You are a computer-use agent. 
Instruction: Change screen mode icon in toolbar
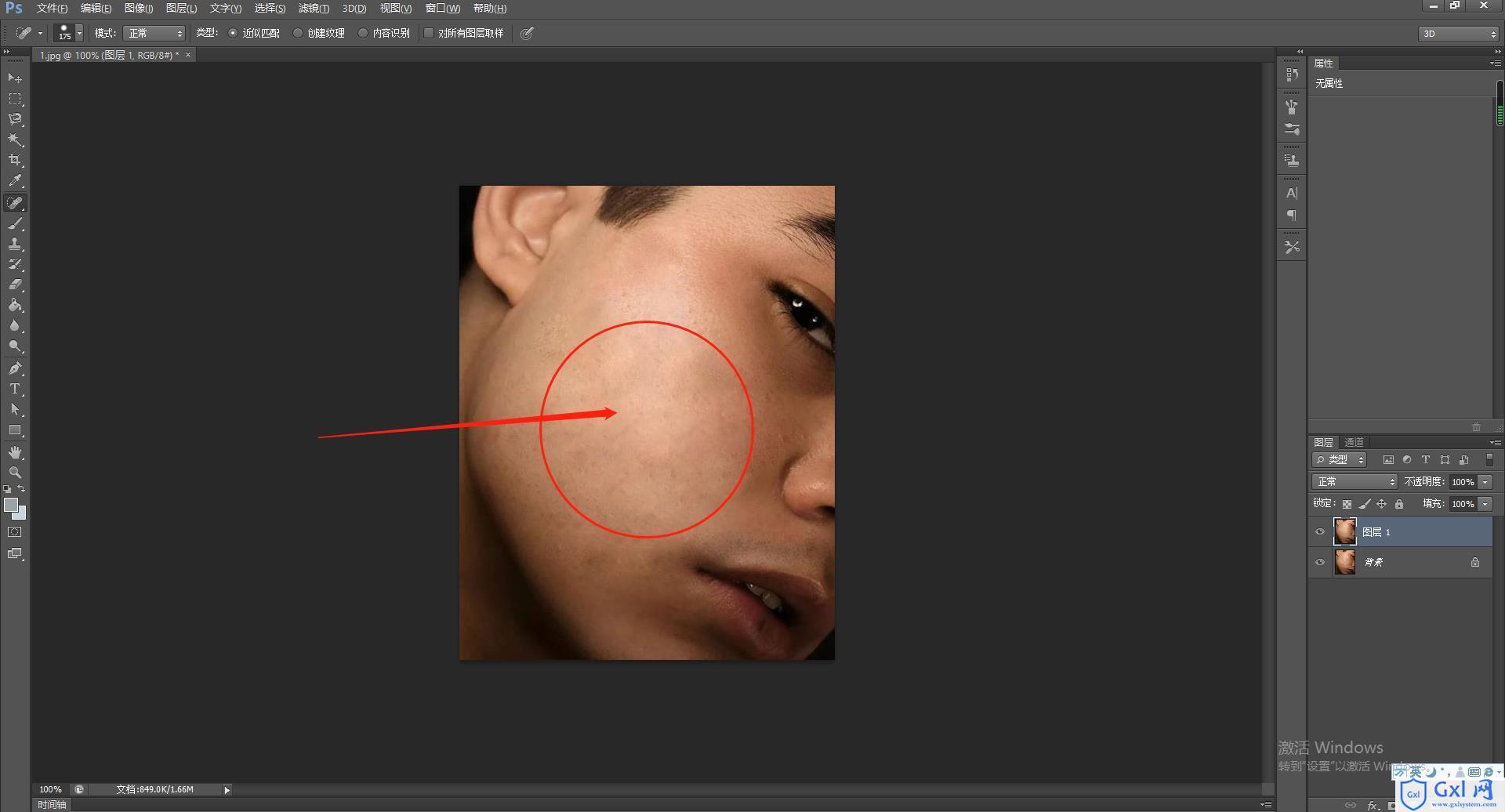(x=15, y=553)
